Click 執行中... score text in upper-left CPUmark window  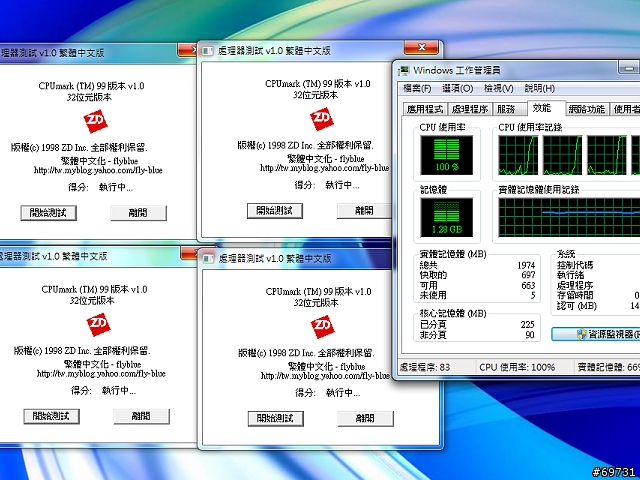(116, 187)
